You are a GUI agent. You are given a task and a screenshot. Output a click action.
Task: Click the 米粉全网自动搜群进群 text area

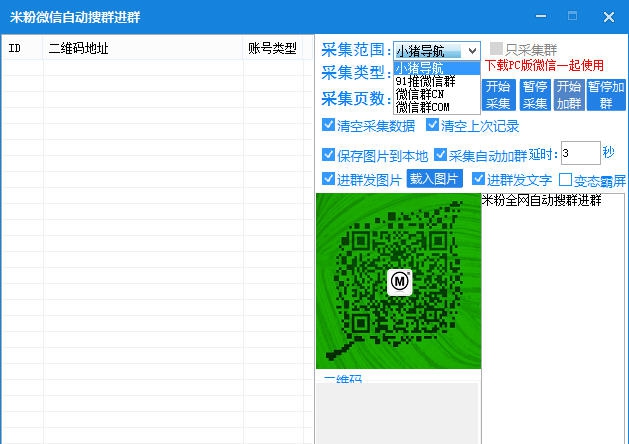[553, 319]
